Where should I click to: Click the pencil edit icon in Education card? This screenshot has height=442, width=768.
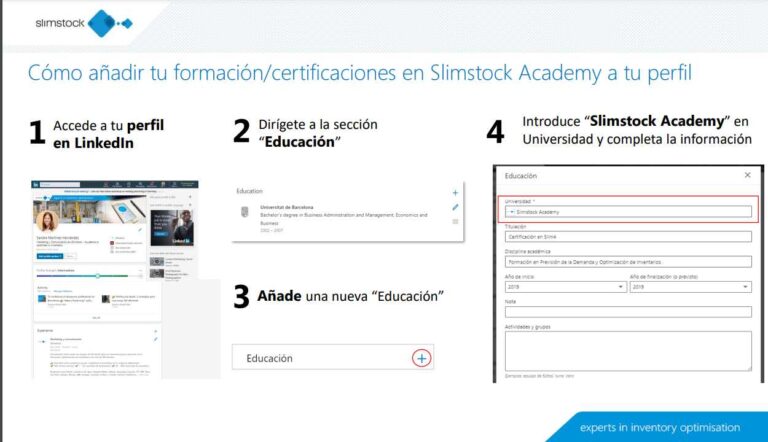[455, 207]
